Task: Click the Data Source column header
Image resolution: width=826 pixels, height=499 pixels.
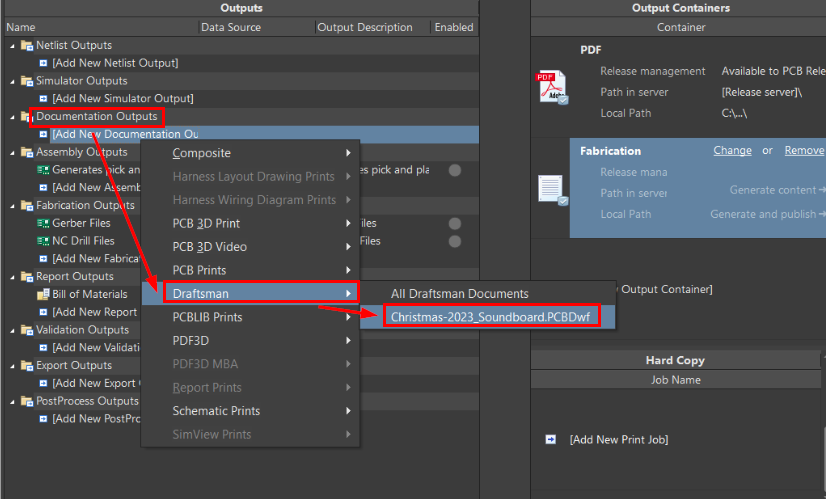Action: [x=257, y=27]
